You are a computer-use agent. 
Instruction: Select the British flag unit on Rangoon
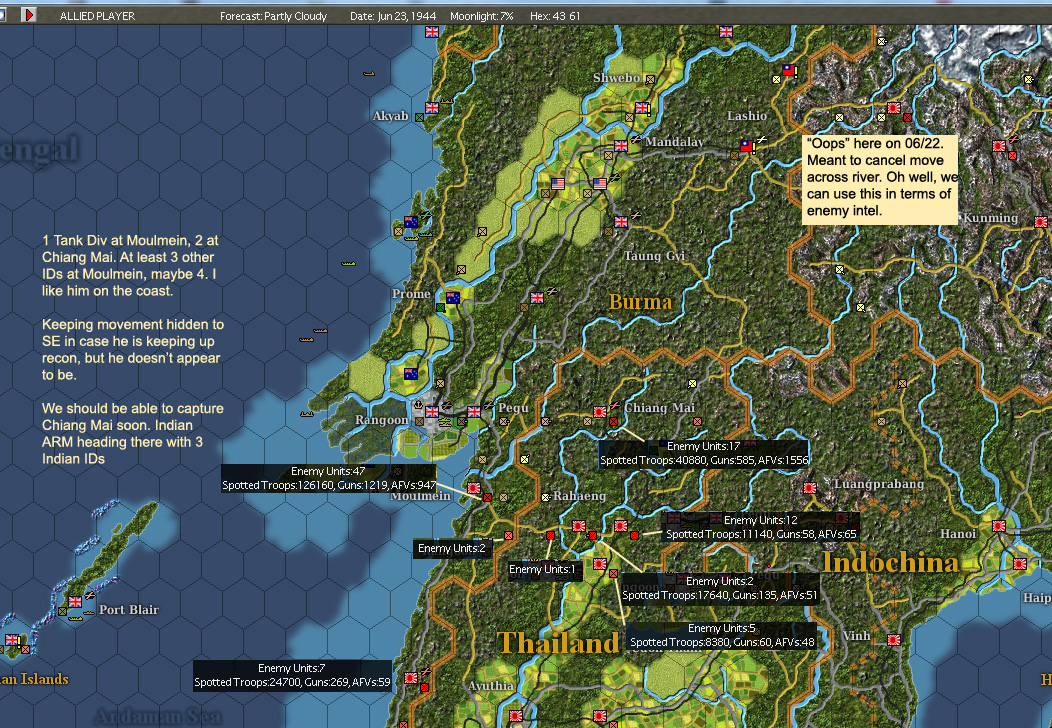[x=432, y=411]
